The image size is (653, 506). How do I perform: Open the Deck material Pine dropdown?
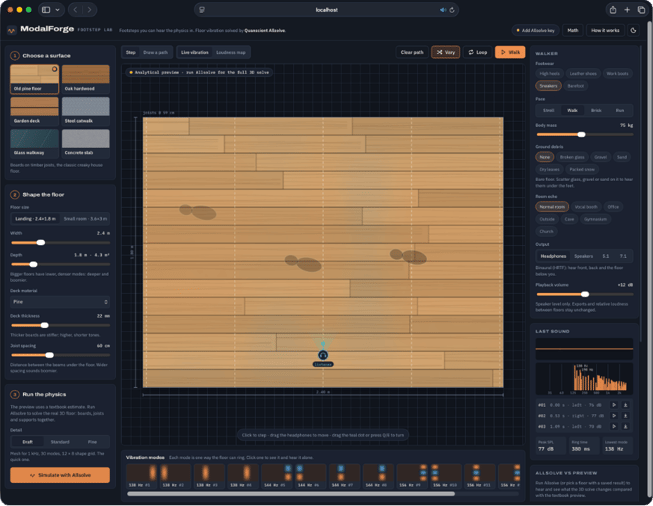point(60,302)
